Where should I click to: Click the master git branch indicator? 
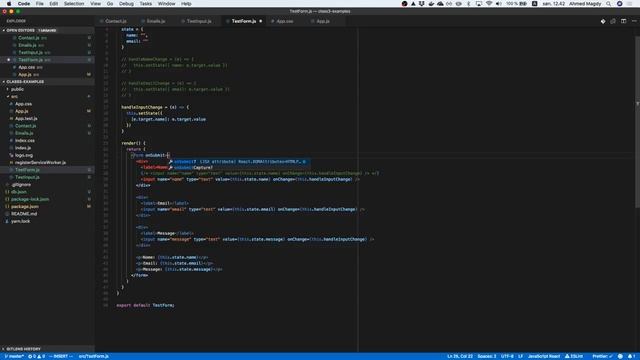pos(14,356)
